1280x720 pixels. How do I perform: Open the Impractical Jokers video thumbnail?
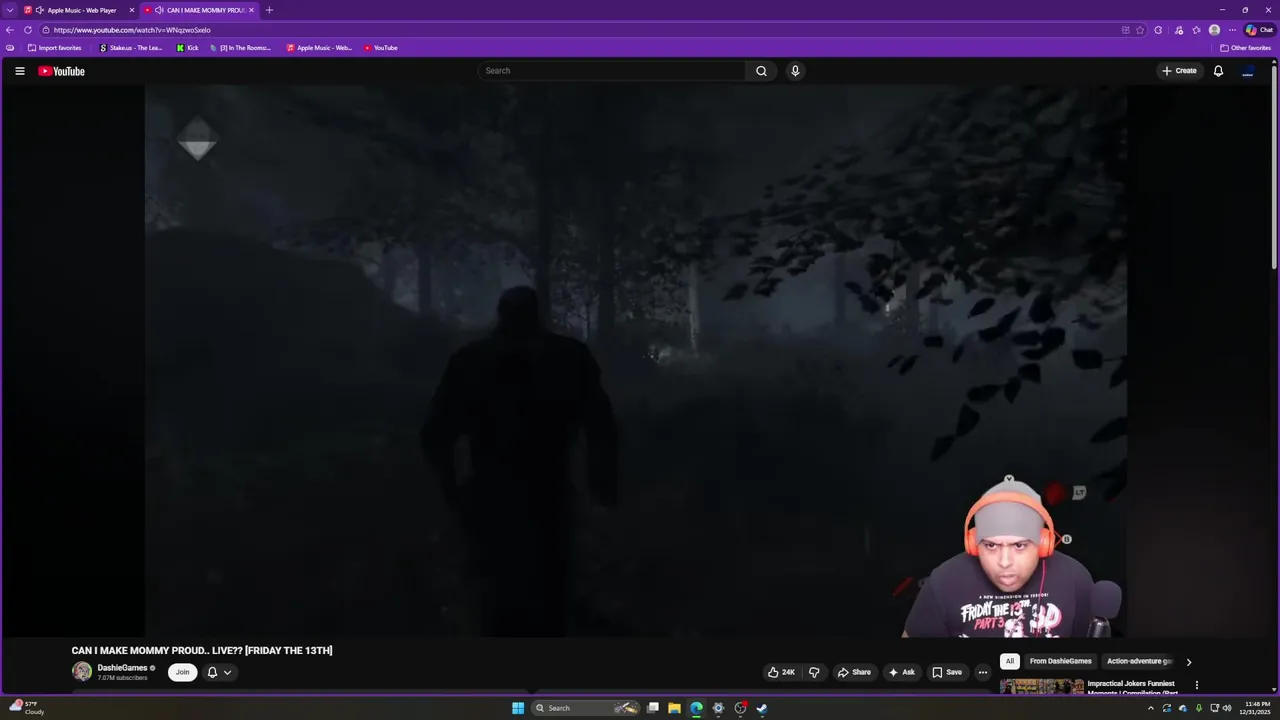click(x=1041, y=686)
